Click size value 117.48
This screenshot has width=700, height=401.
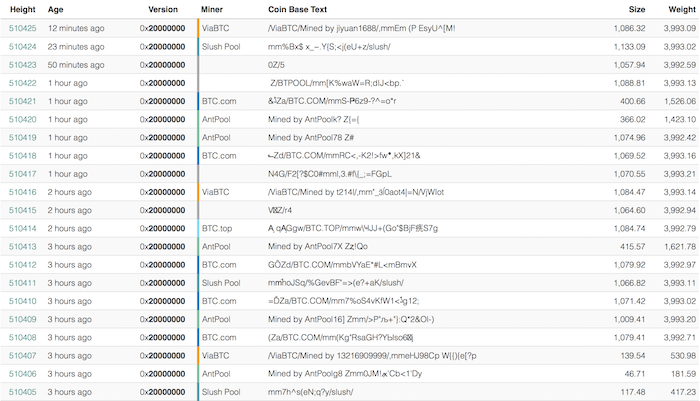pos(633,392)
